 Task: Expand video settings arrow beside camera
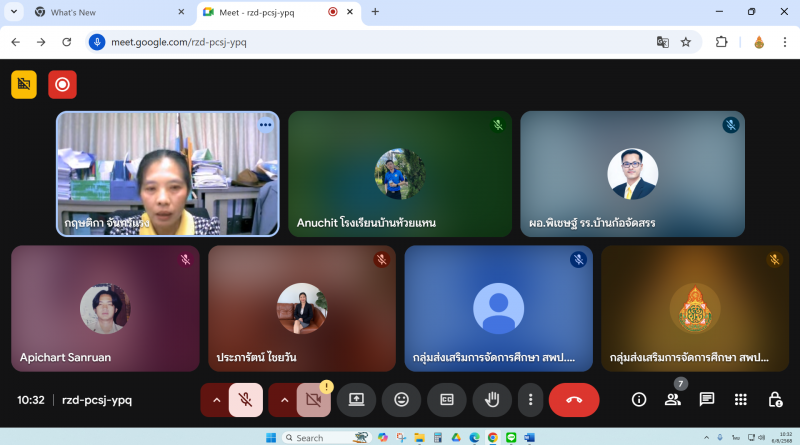tap(284, 399)
